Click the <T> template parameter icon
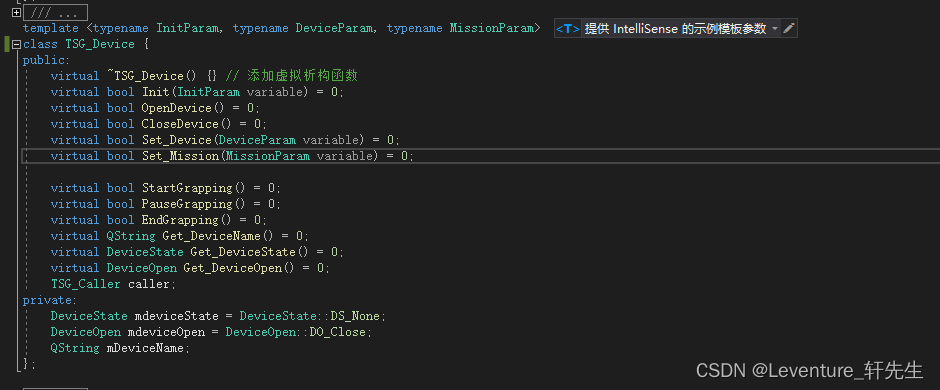The height and width of the screenshot is (390, 940). click(567, 28)
